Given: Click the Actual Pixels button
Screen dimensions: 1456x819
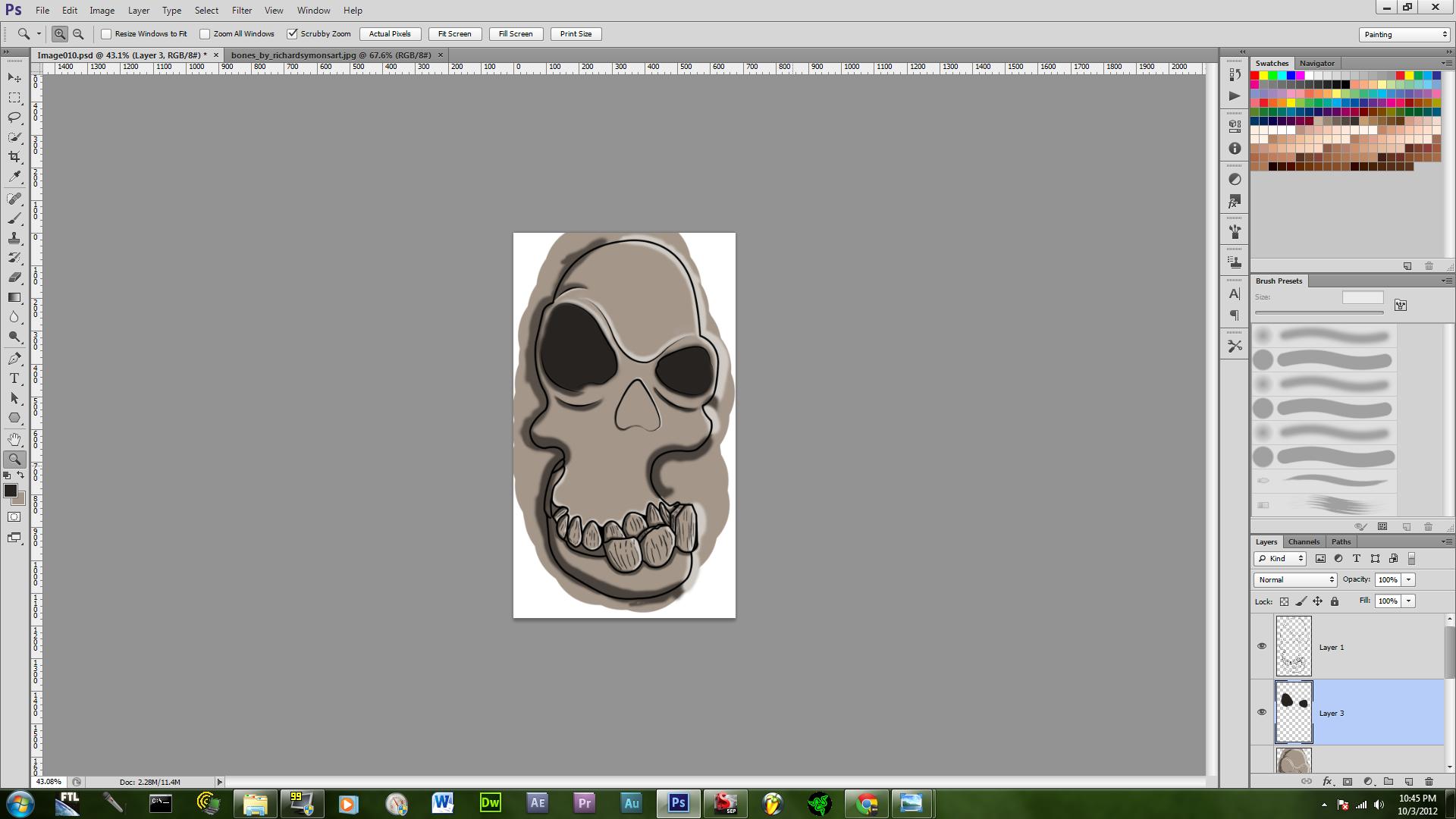Looking at the screenshot, I should tap(390, 34).
